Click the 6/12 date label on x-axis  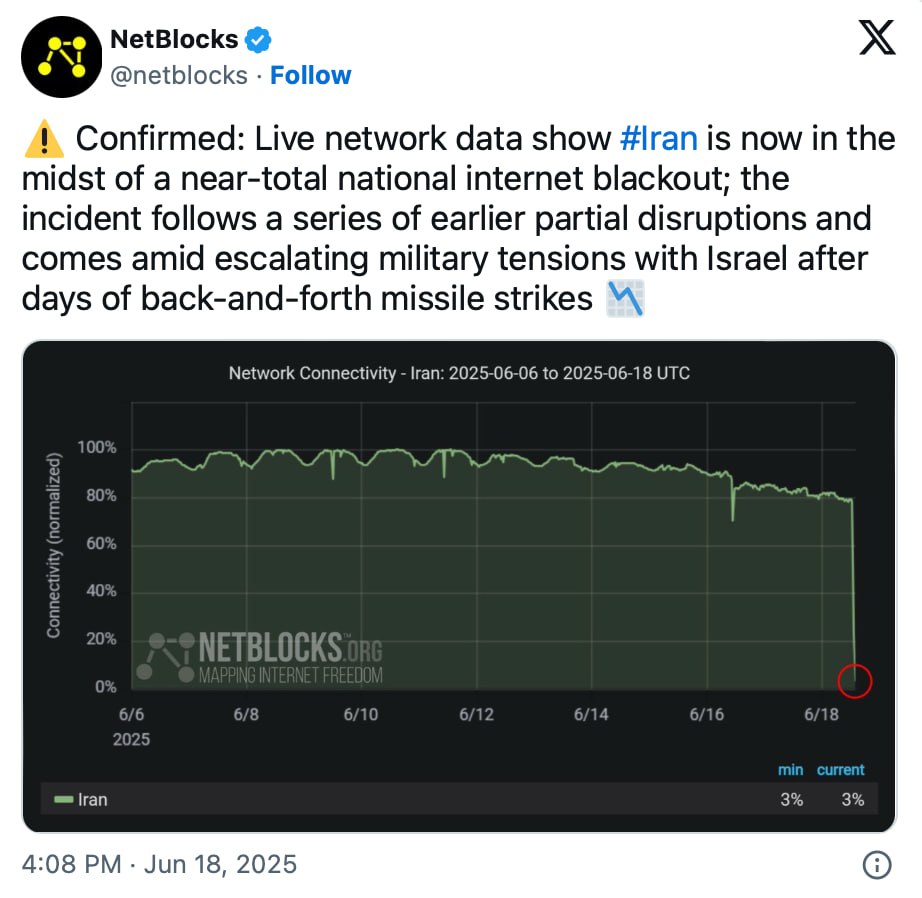[476, 715]
